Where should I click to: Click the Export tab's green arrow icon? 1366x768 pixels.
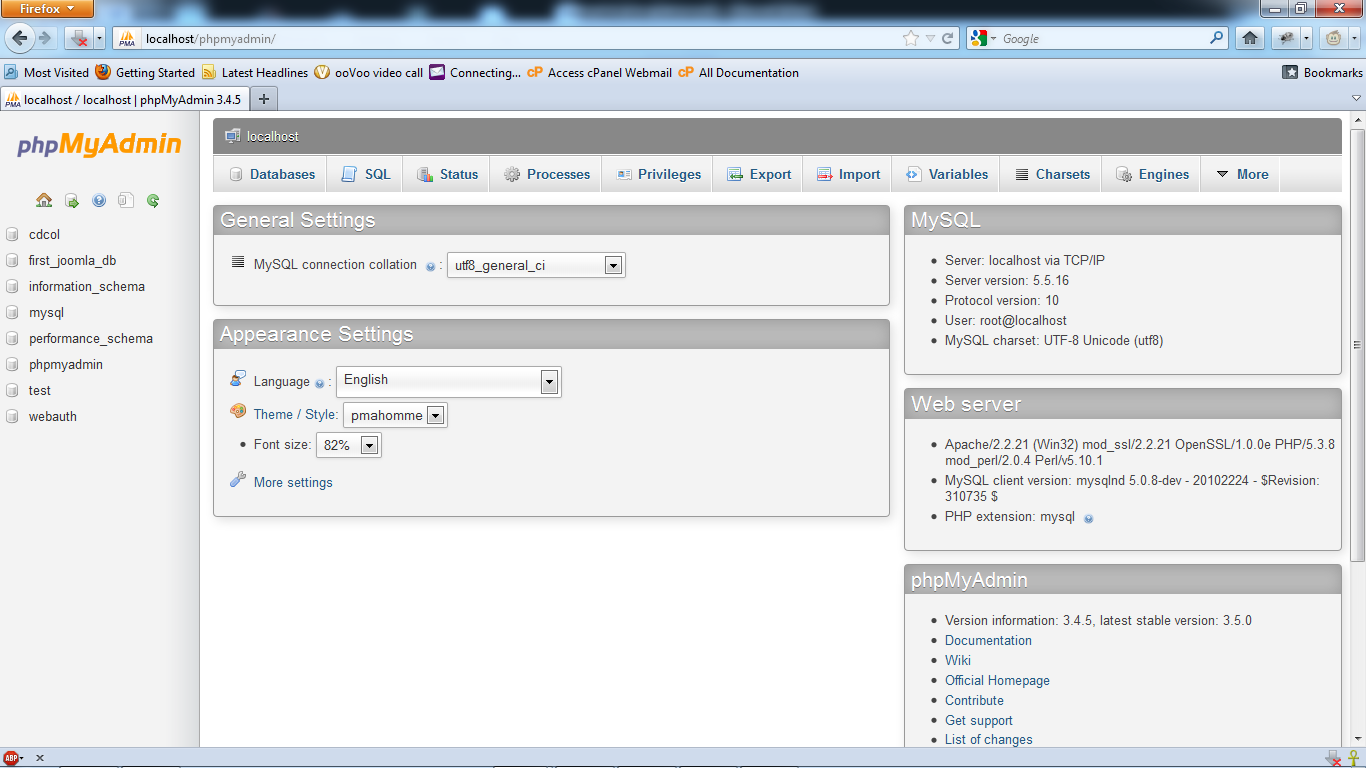tap(733, 173)
